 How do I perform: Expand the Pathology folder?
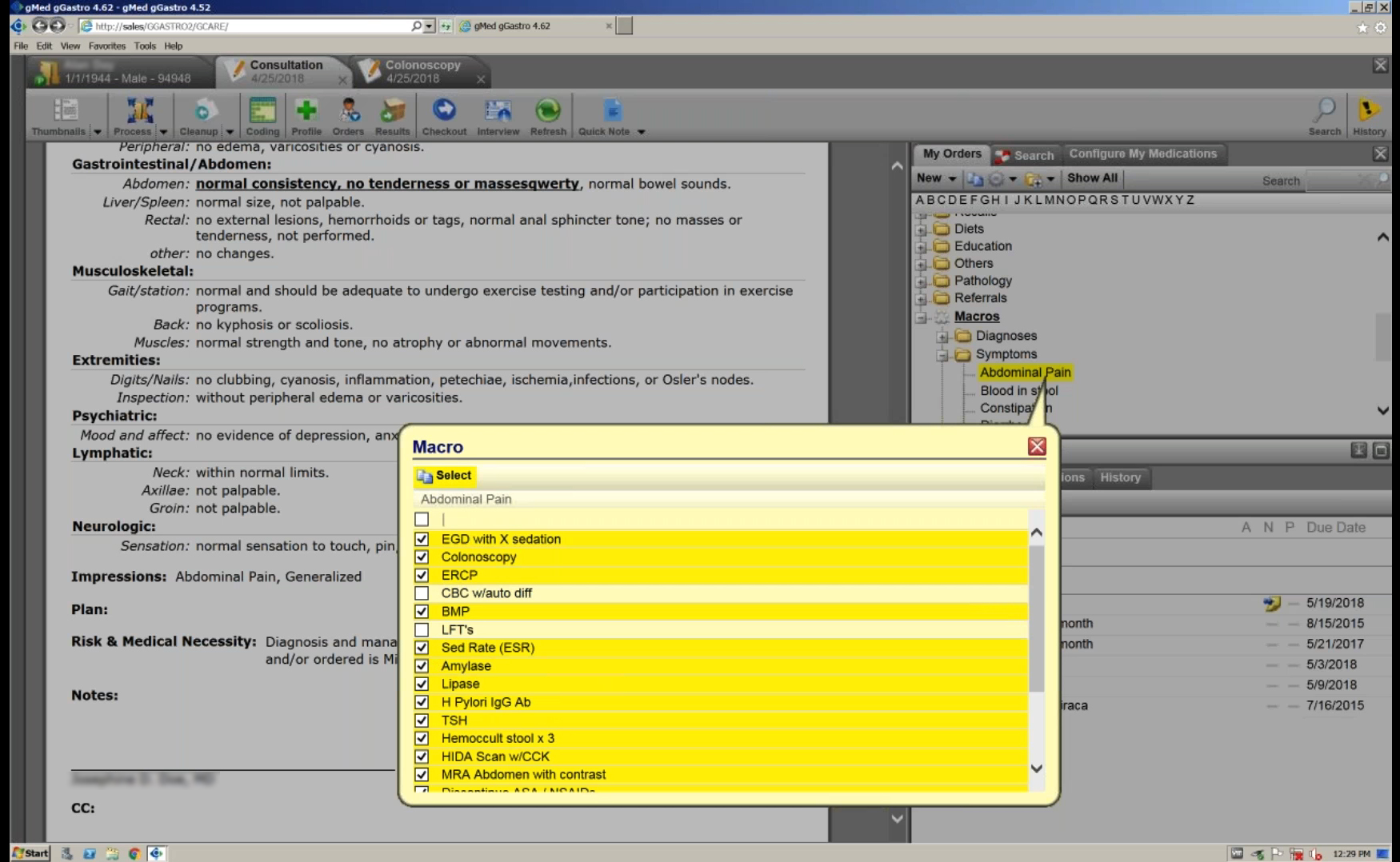(921, 281)
